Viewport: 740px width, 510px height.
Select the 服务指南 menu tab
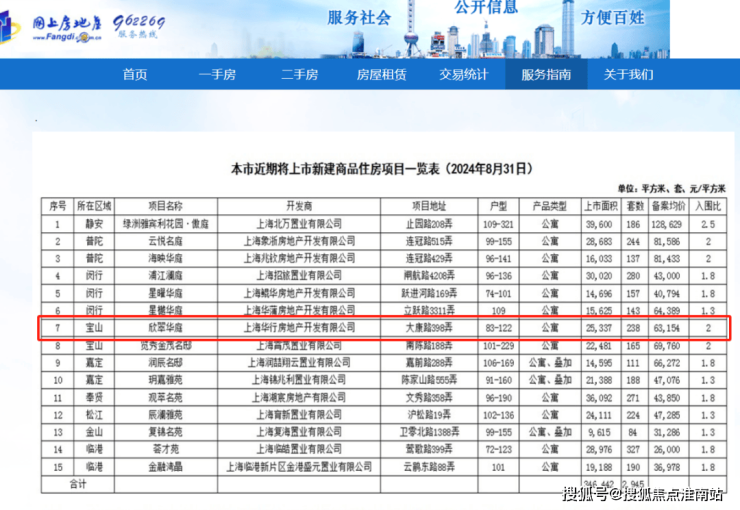coord(546,75)
